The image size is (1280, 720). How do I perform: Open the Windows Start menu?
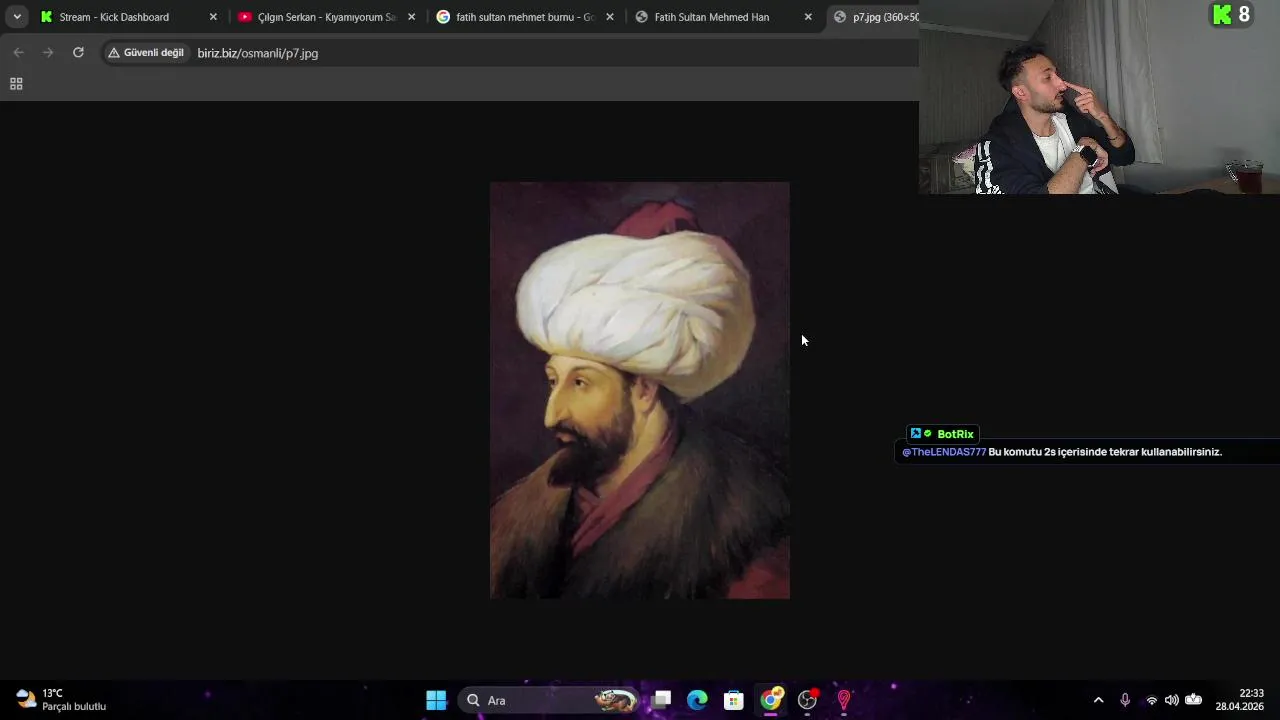436,700
